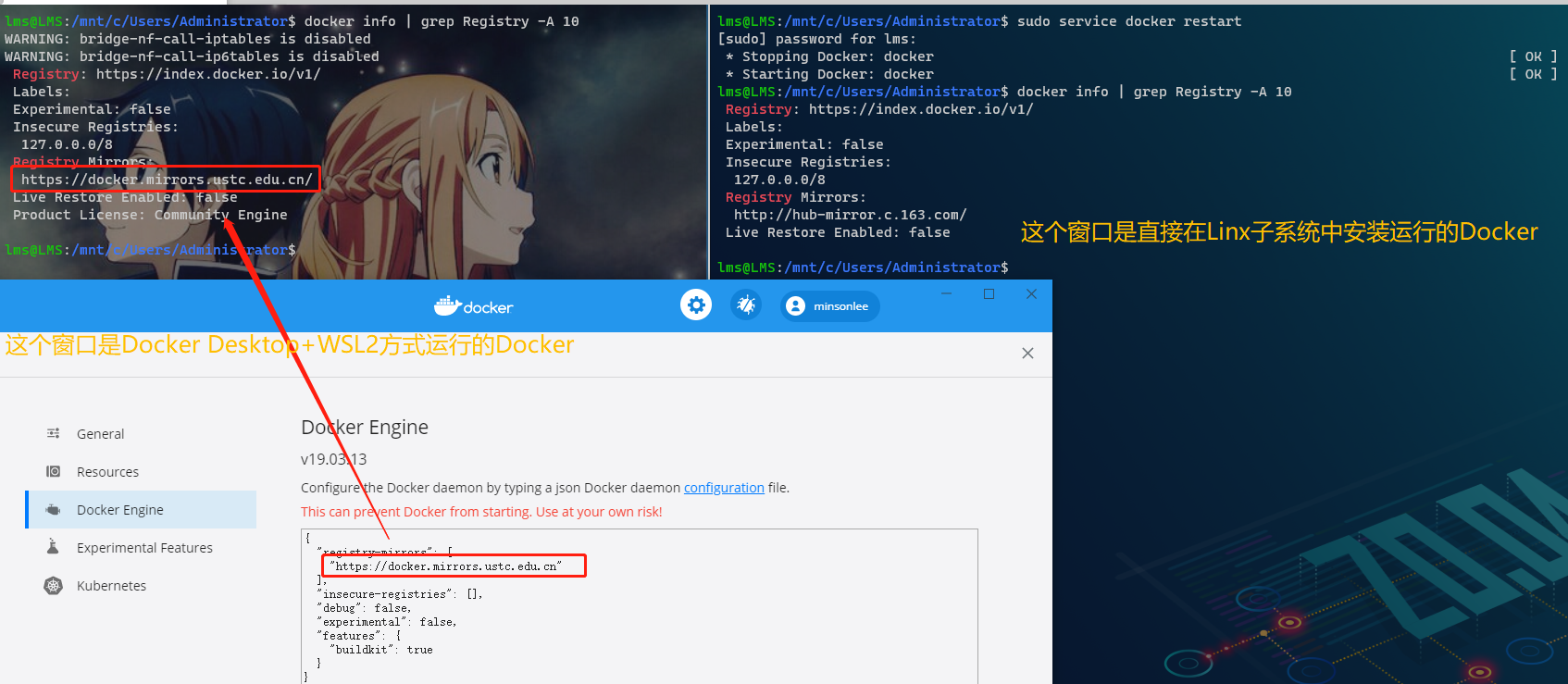
Task: Click the v19.03.13 version text
Action: [333, 459]
